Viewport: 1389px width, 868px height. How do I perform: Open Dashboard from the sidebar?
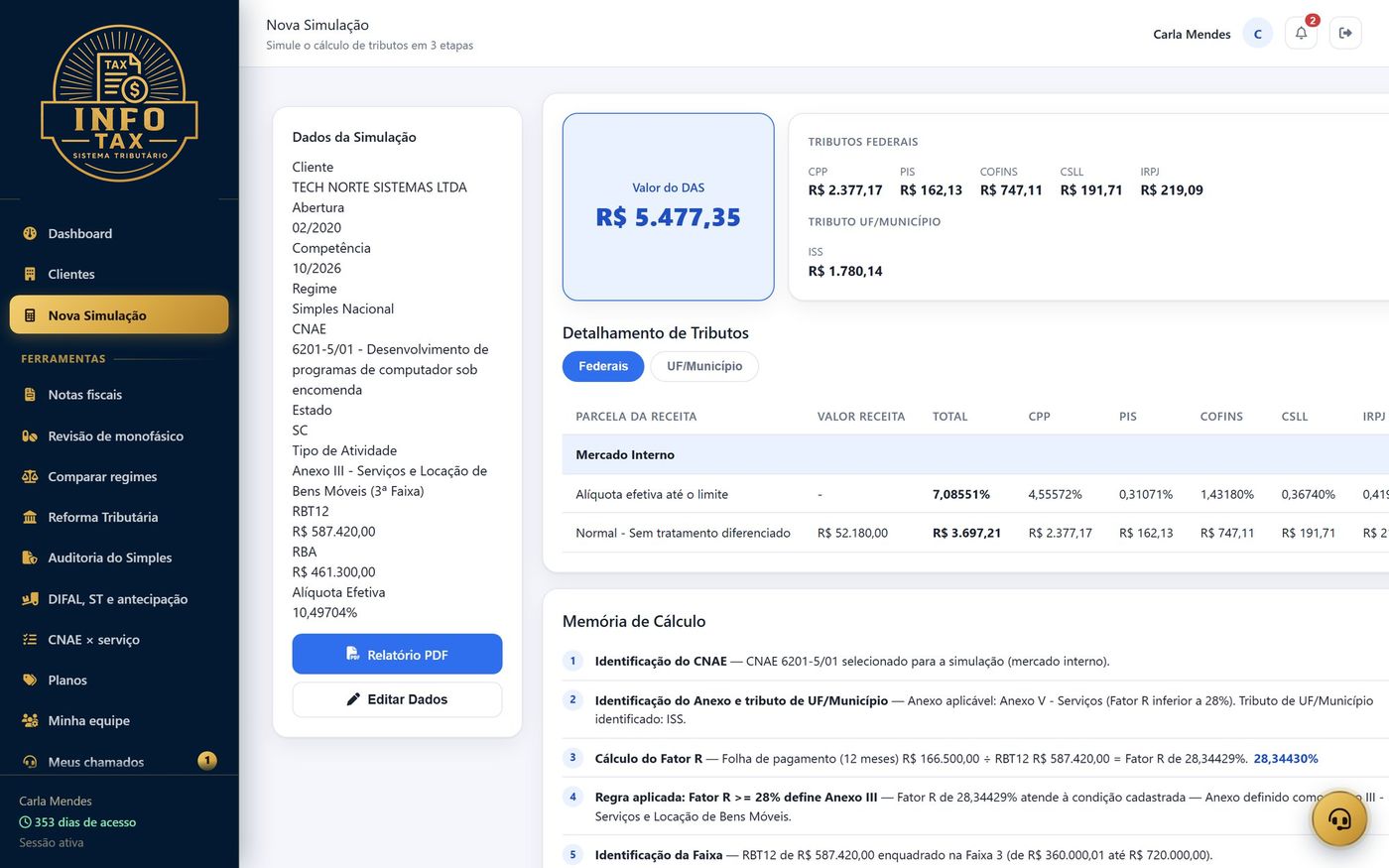[119, 233]
